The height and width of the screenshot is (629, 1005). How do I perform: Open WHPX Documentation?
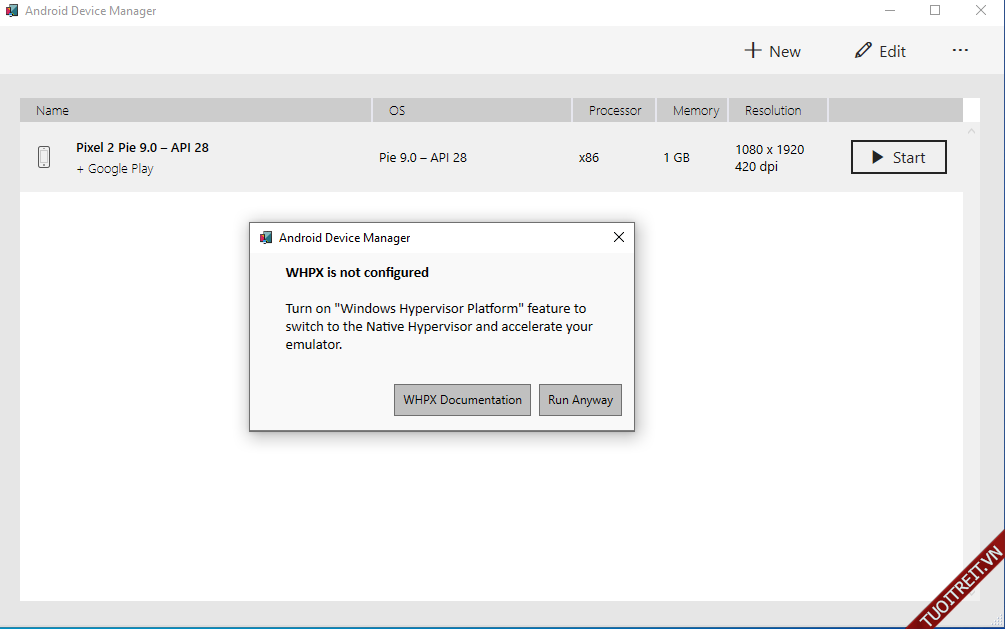coord(462,400)
